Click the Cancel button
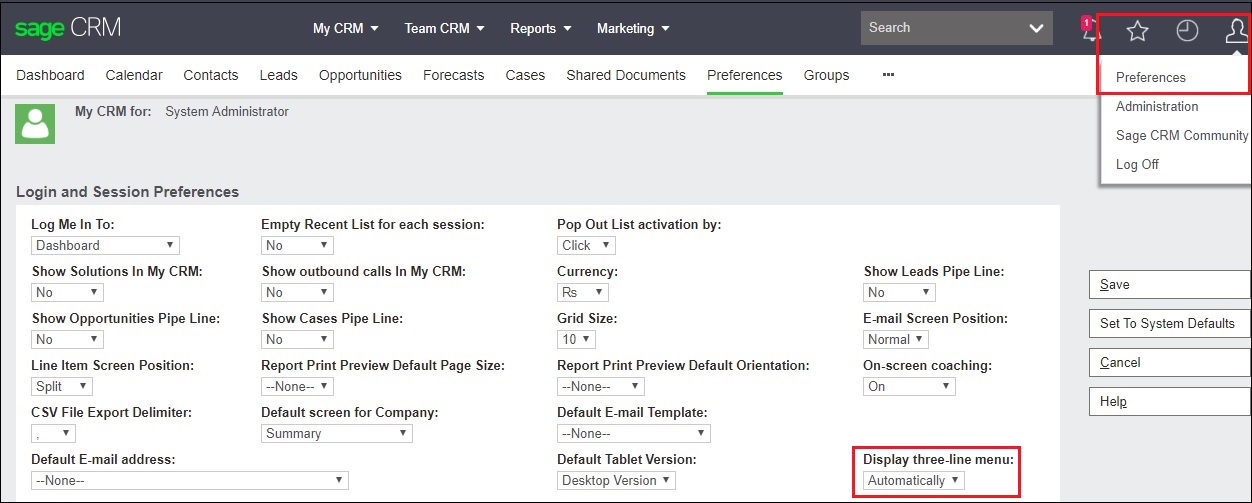 (x=1169, y=362)
